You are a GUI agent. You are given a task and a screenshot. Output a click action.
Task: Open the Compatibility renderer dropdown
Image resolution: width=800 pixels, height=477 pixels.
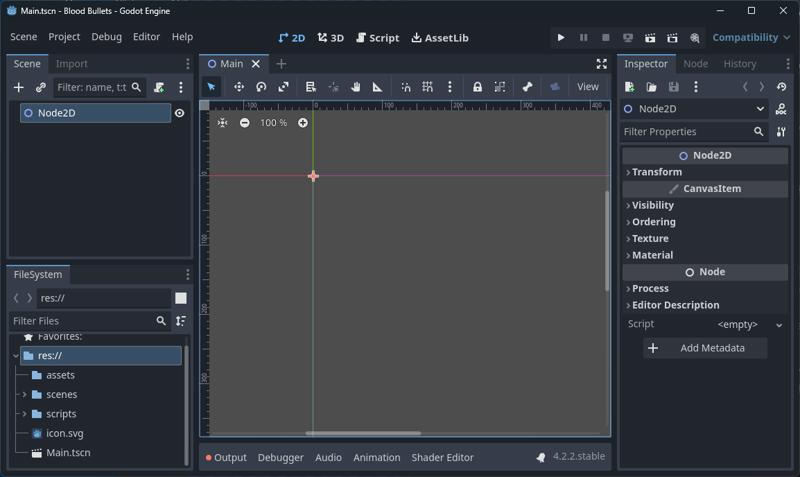tap(751, 37)
